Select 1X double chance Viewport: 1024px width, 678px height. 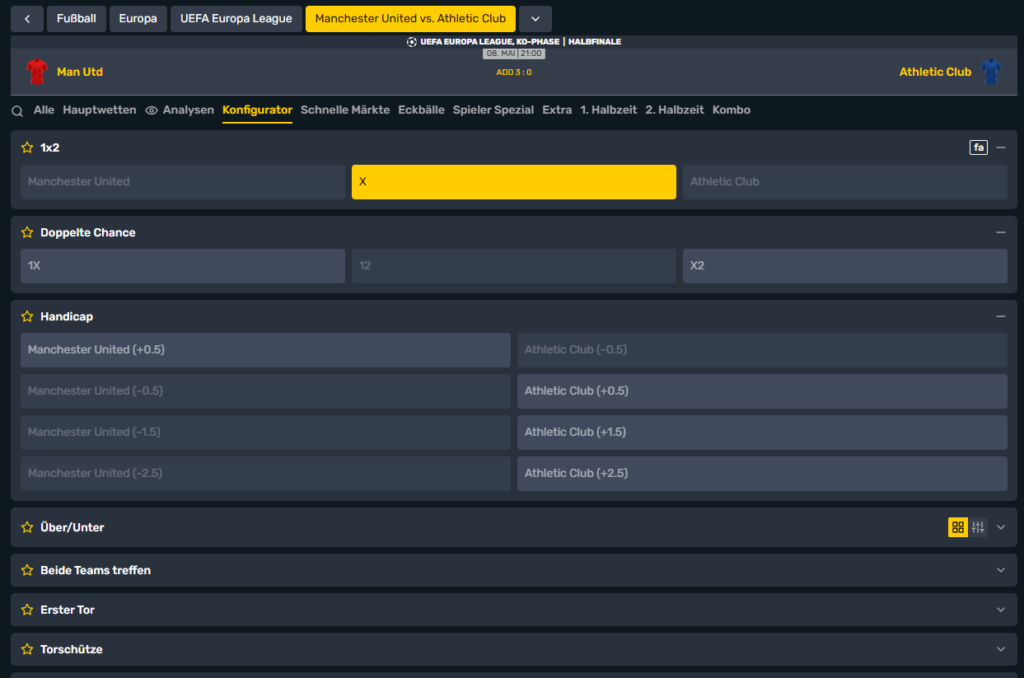[183, 266]
